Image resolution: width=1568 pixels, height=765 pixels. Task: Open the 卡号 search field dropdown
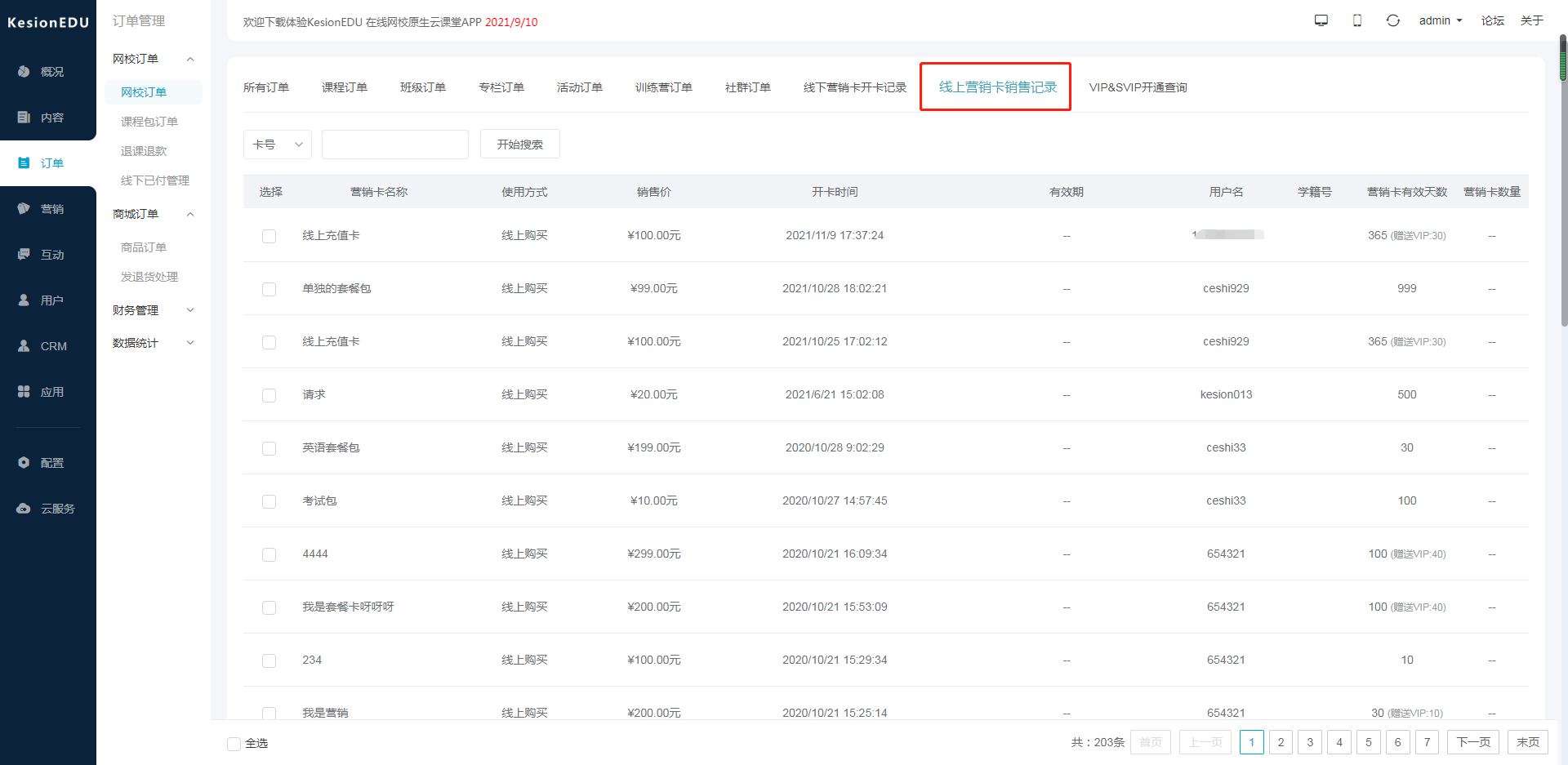[x=278, y=145]
